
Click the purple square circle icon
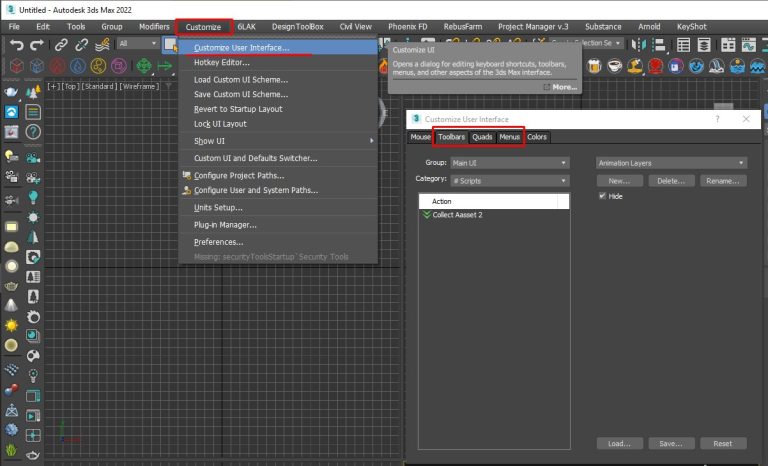[119, 66]
